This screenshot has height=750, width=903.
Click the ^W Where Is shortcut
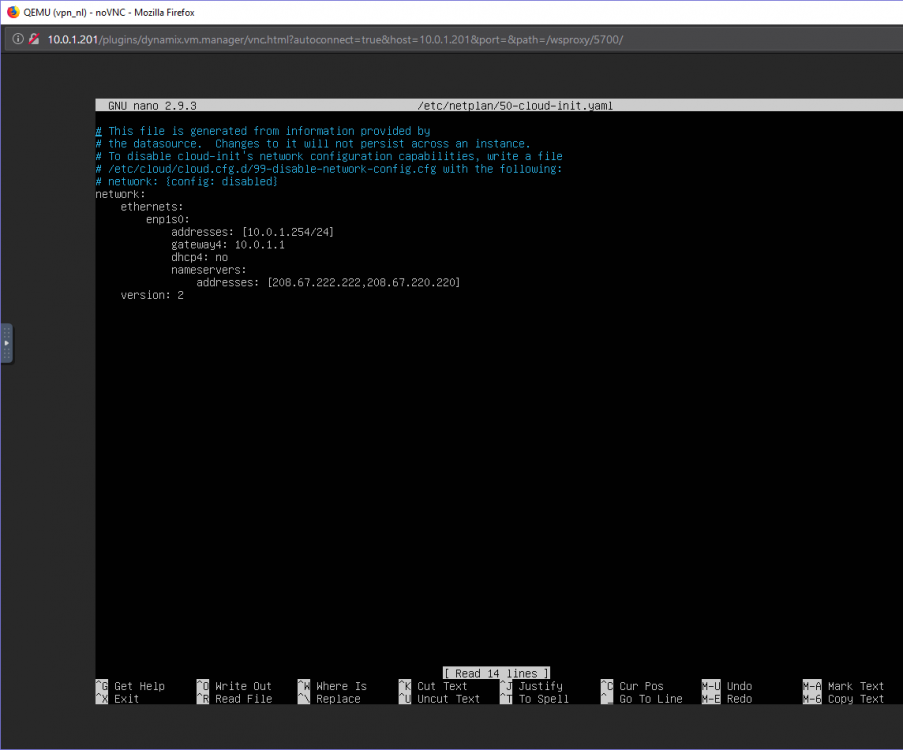coord(332,686)
